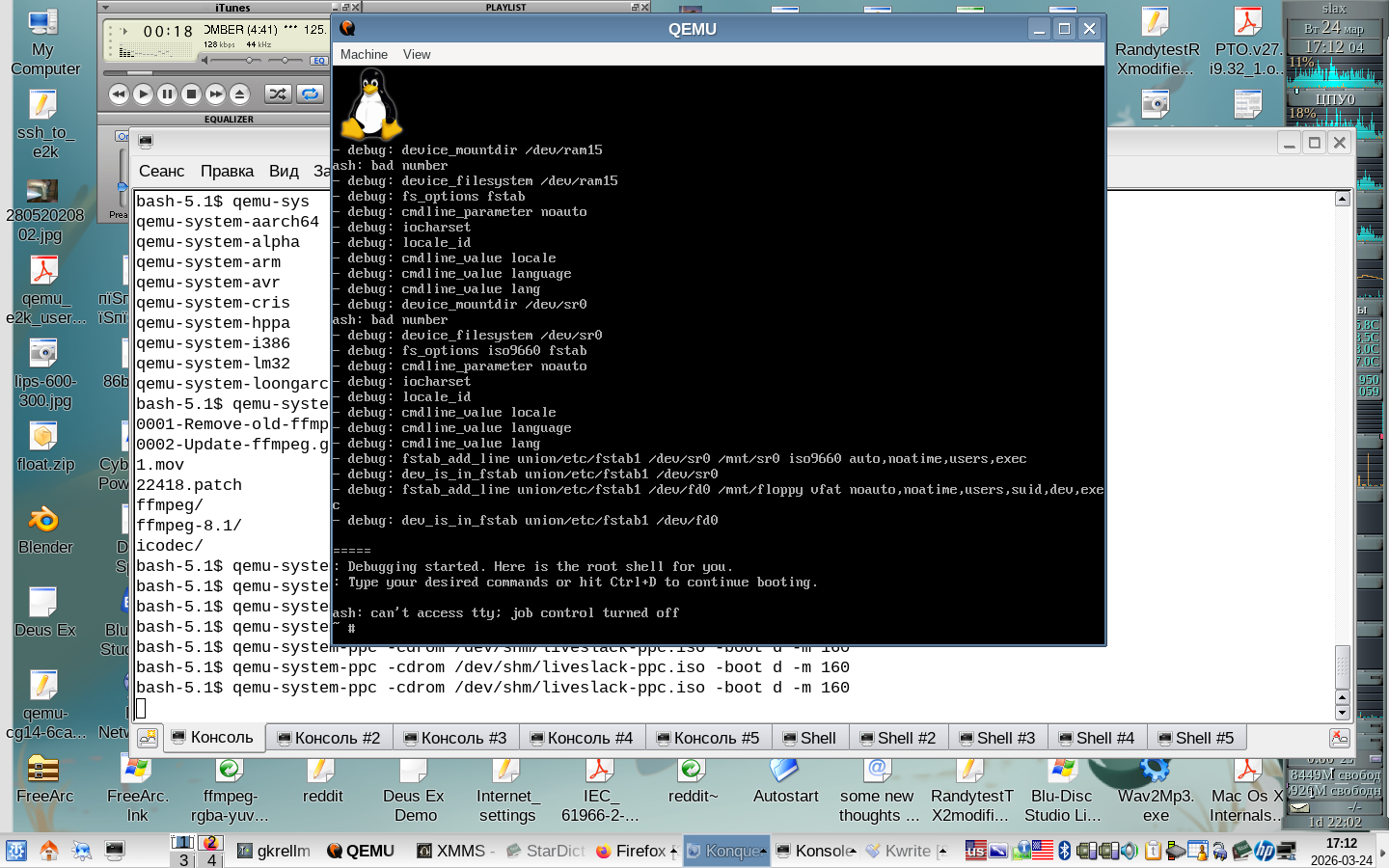This screenshot has width=1389, height=868.
Task: Activate the StarDict taskbar entry
Action: click(545, 851)
